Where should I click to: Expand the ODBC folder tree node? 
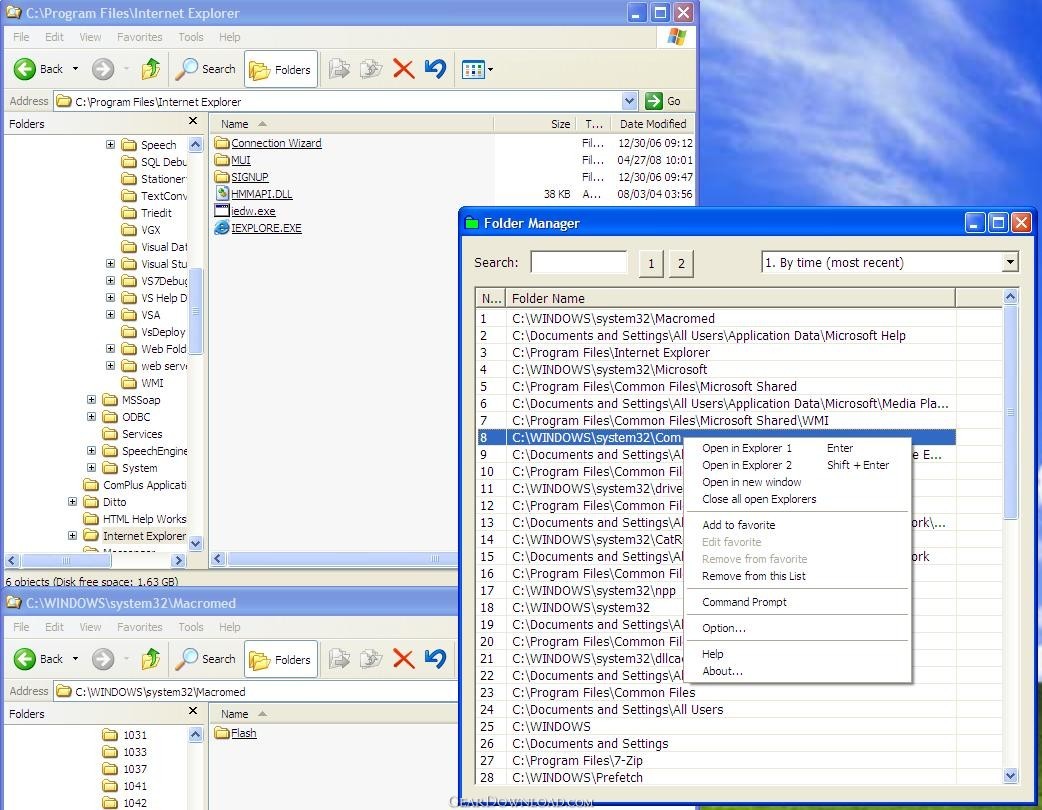coord(91,417)
